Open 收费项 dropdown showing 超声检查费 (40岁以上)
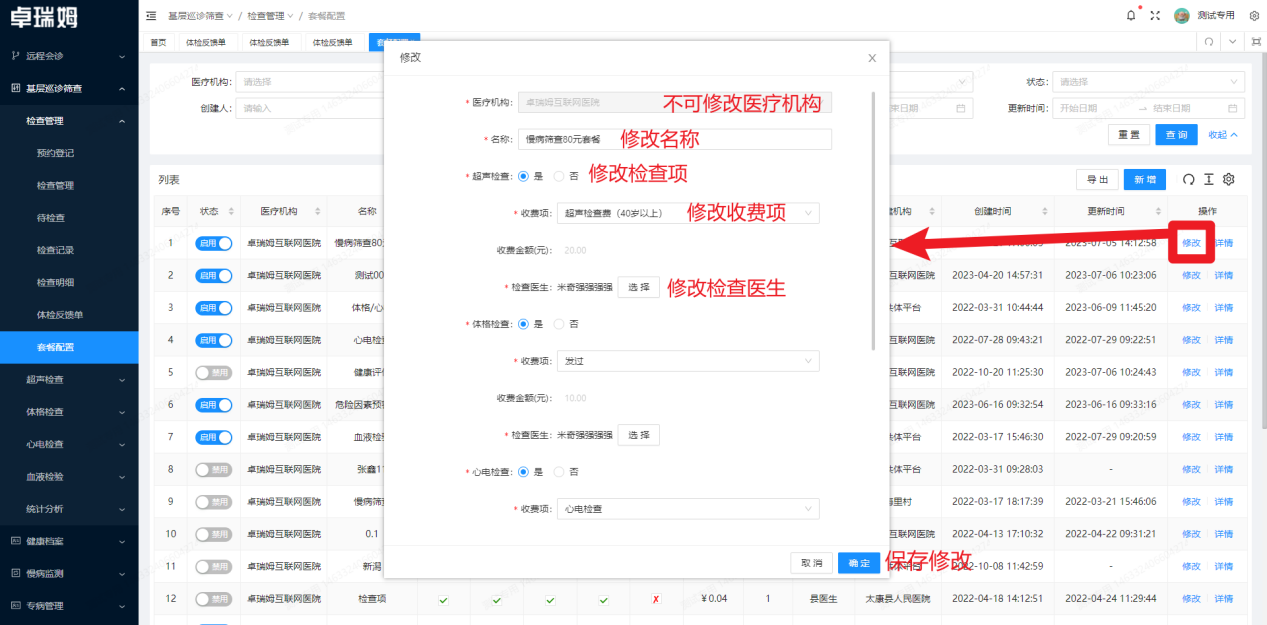 coord(688,213)
